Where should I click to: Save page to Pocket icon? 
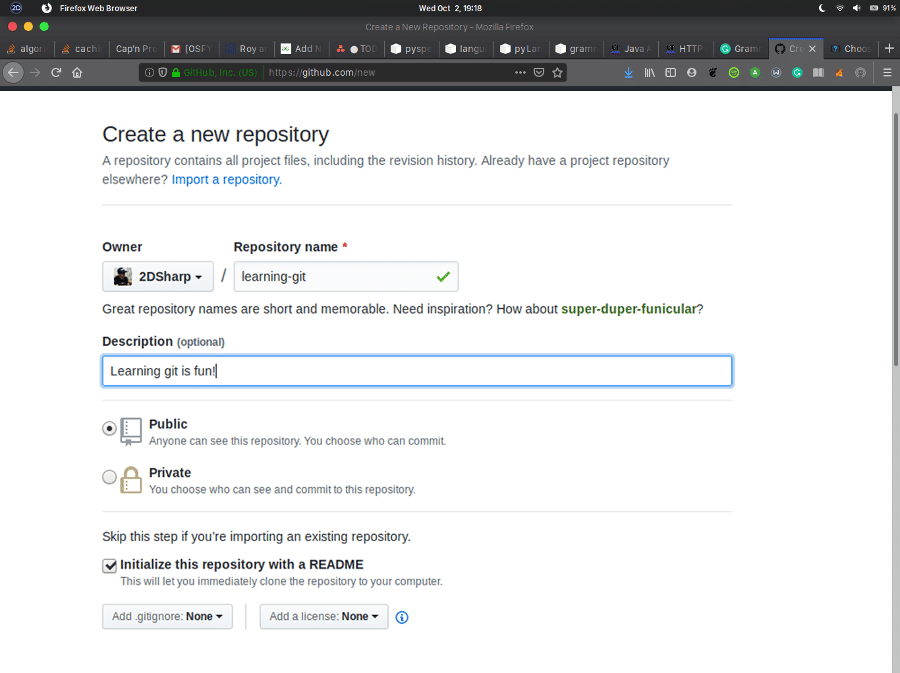pos(539,72)
